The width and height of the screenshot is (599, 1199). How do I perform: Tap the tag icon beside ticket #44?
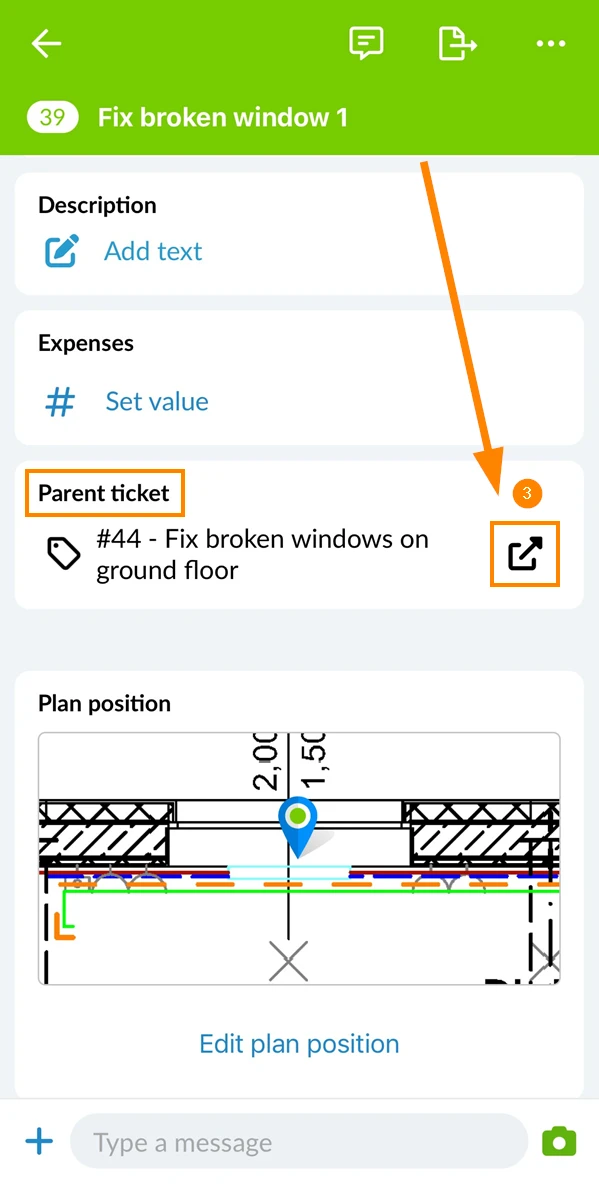coord(64,554)
